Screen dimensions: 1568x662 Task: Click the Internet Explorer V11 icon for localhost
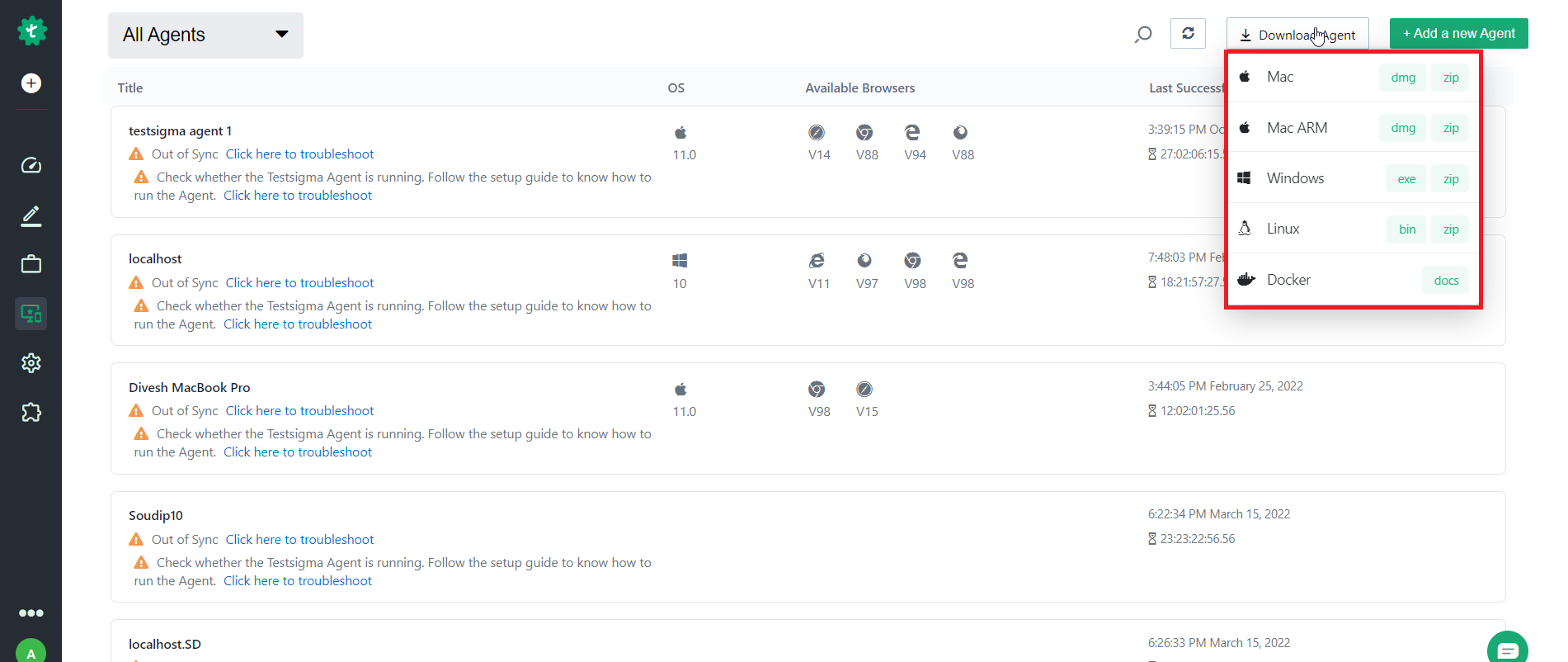coord(817,261)
